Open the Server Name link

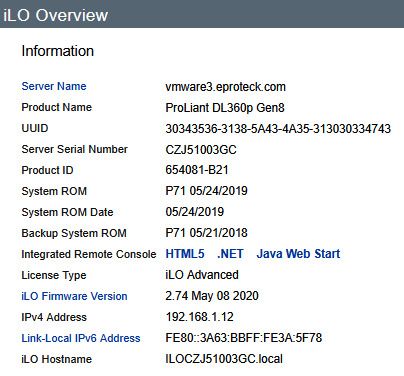click(54, 86)
